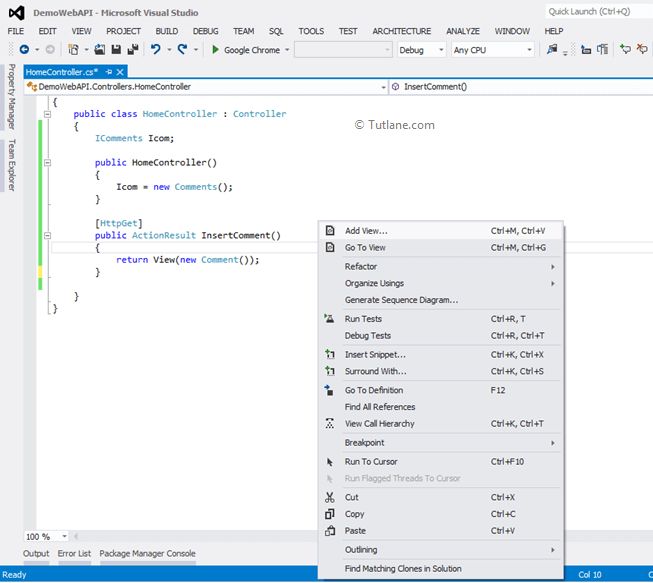Click the Surround With icon
Viewport: 653px width, 583px height.
pos(330,371)
